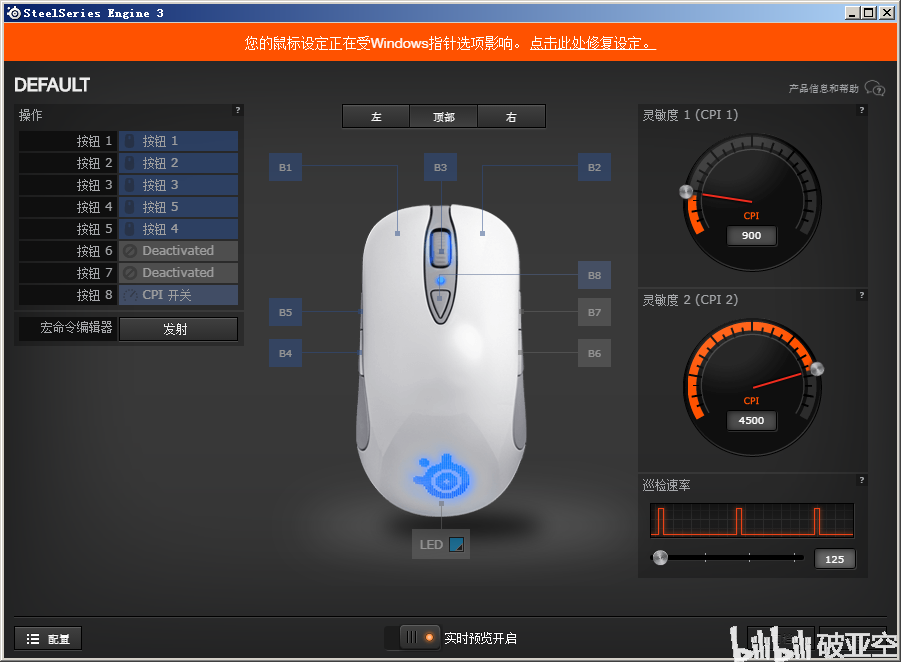Open assignment for 按钮 2 row

click(x=178, y=163)
